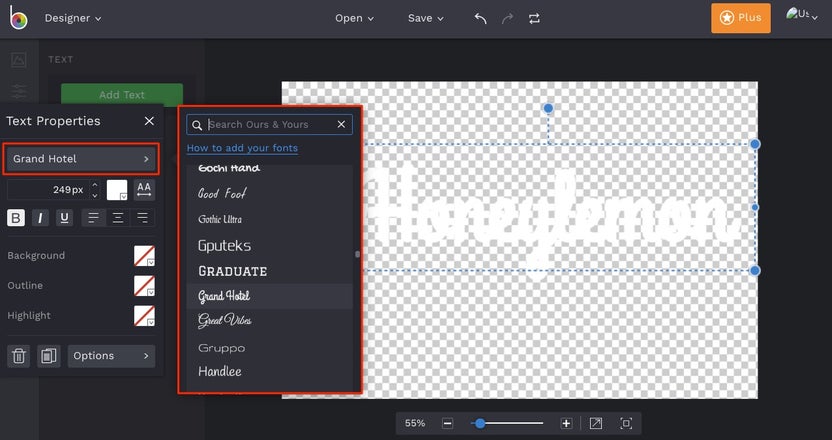This screenshot has width=832, height=440.
Task: Open the Designer mode dropdown
Action: tap(73, 19)
